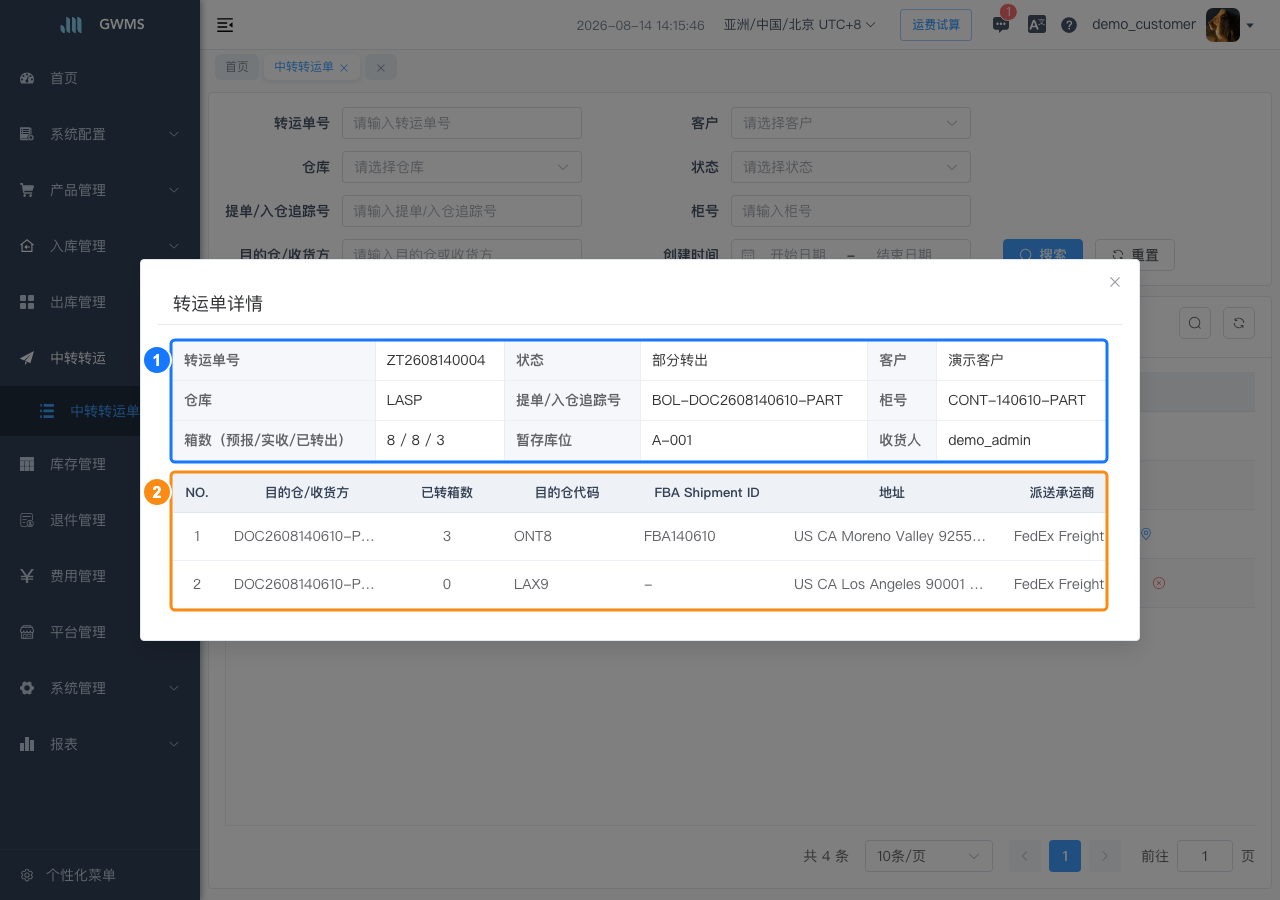1280x900 pixels.
Task: Click the LAX9 destination code cell
Action: (531, 584)
